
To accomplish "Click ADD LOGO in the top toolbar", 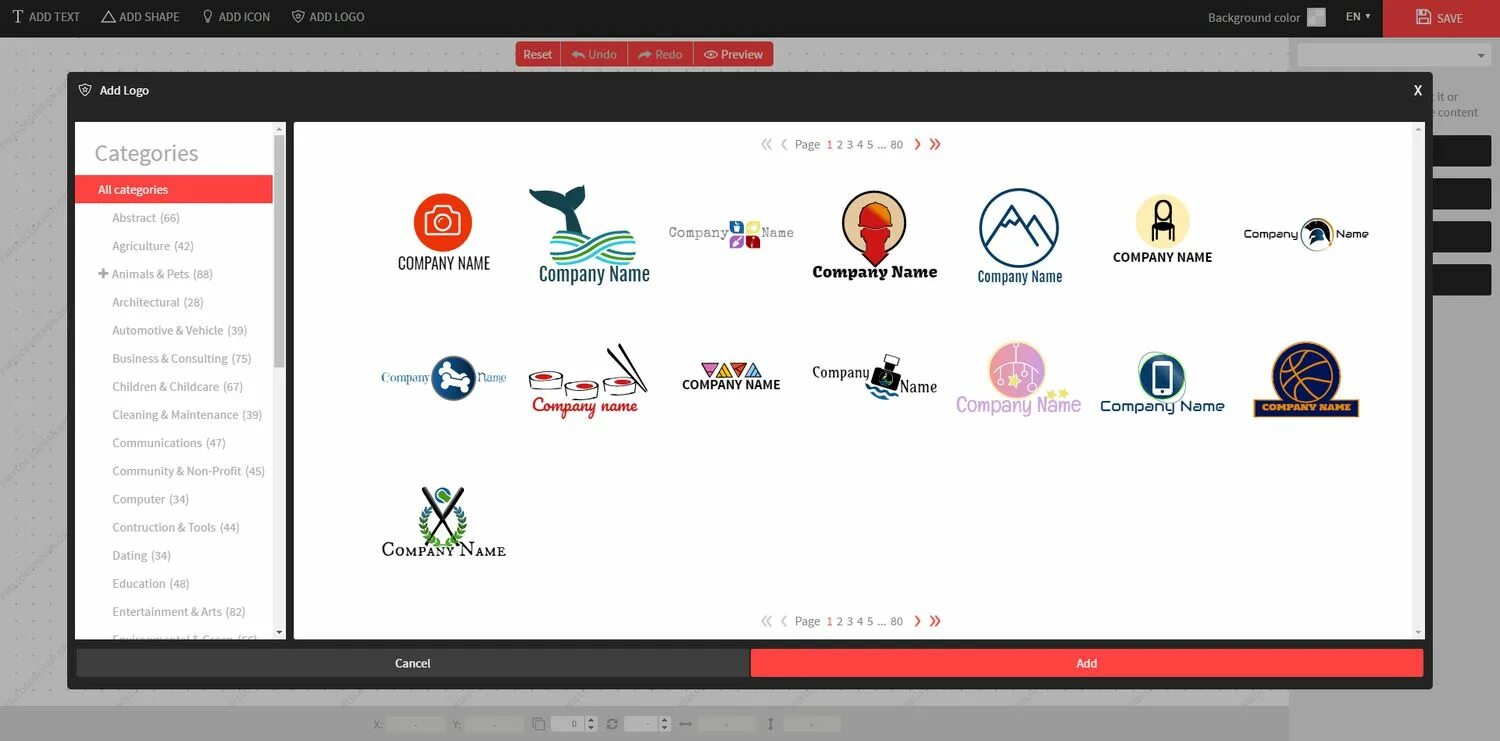I will [328, 17].
